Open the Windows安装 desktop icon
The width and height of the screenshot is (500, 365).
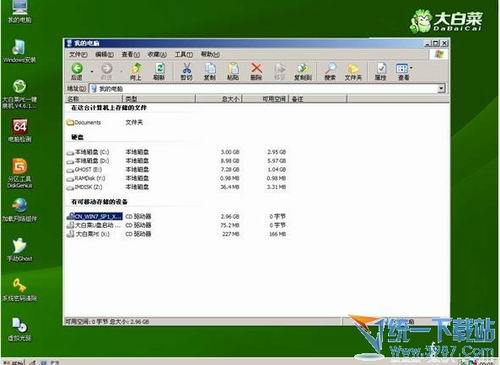(x=19, y=51)
